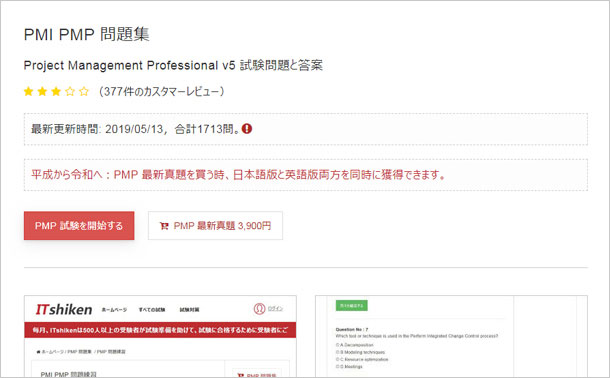Image resolution: width=610 pixels, height=378 pixels.
Task: Click すべての試験 menu in the left thumbnail
Action: pyautogui.click(x=152, y=310)
